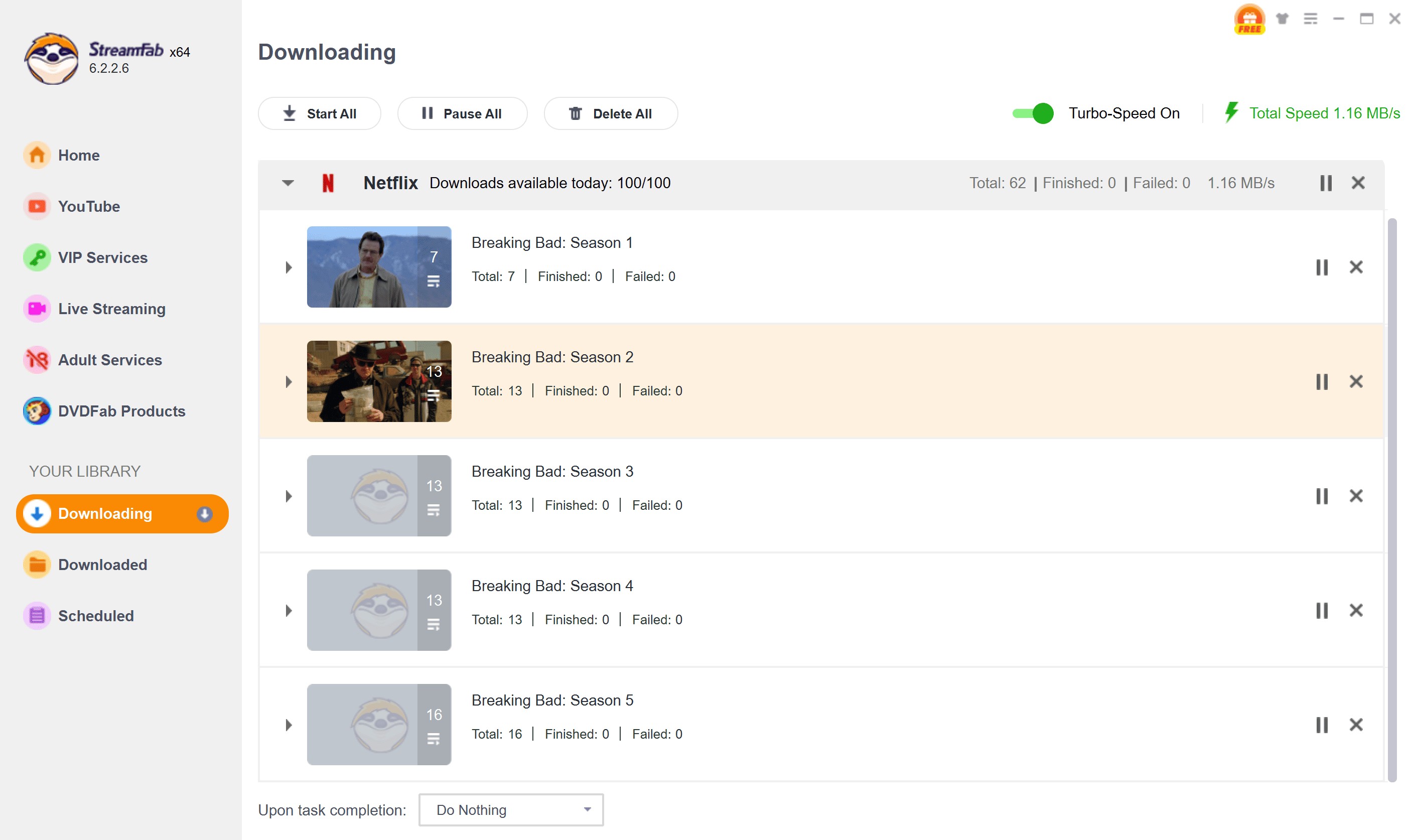The width and height of the screenshot is (1416, 840).
Task: Click the Downloaded folder icon
Action: 37,565
